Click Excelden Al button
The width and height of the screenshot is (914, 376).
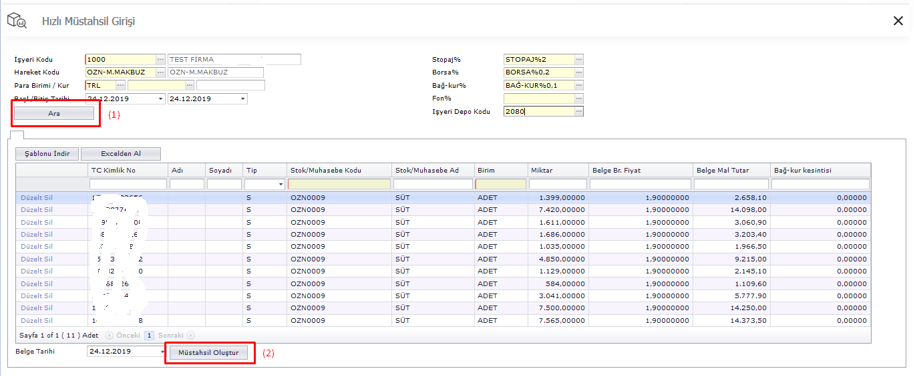pyautogui.click(x=121, y=154)
